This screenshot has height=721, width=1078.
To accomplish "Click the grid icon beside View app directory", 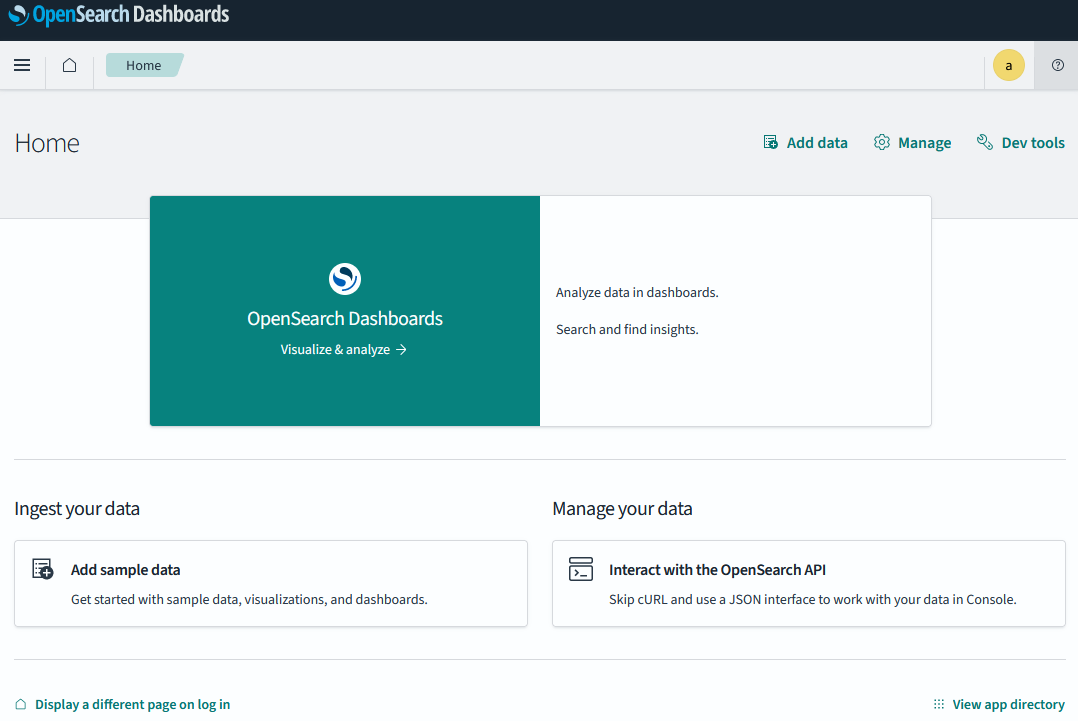I will (939, 705).
